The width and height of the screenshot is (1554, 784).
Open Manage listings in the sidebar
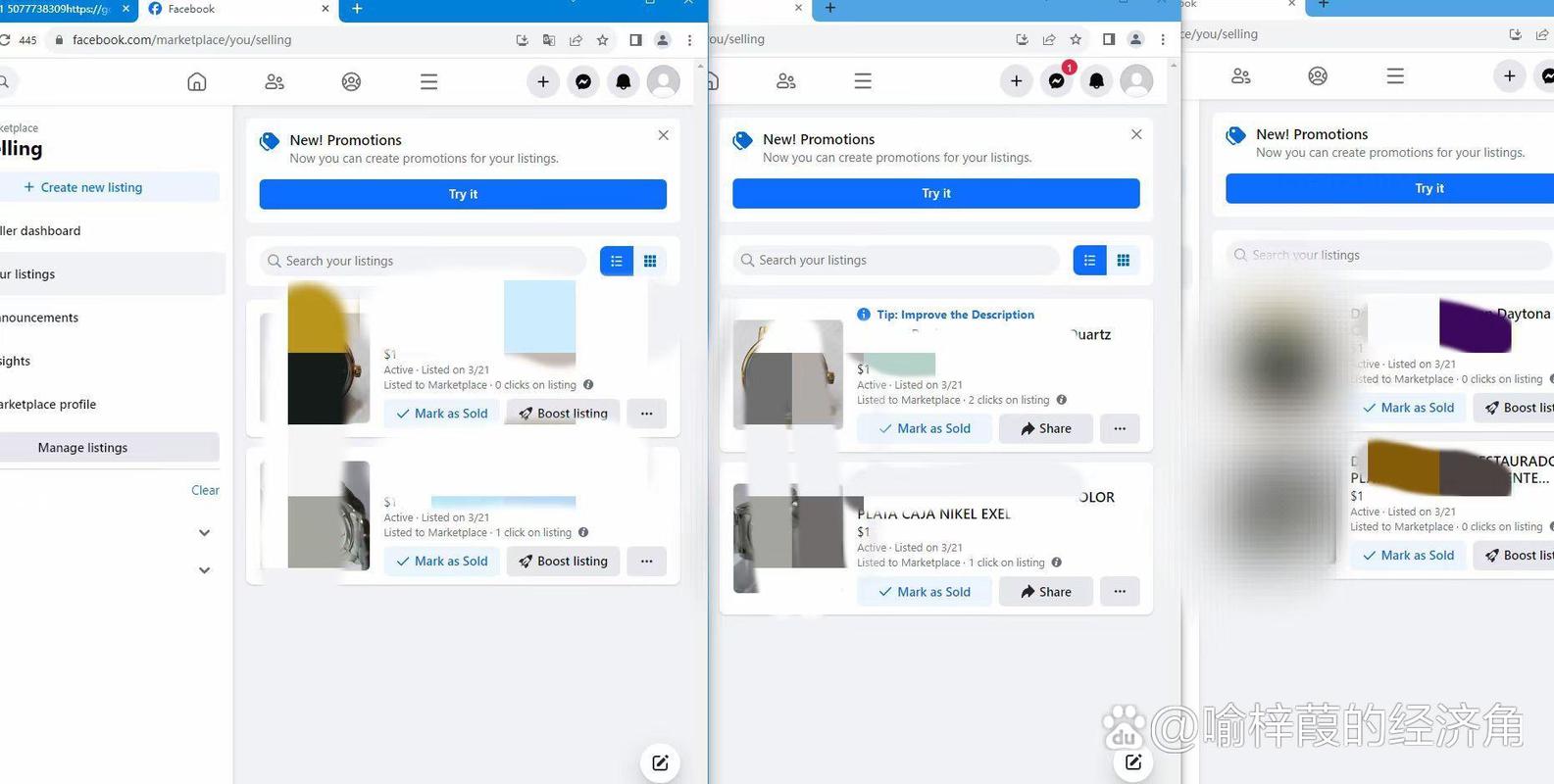[x=83, y=448]
